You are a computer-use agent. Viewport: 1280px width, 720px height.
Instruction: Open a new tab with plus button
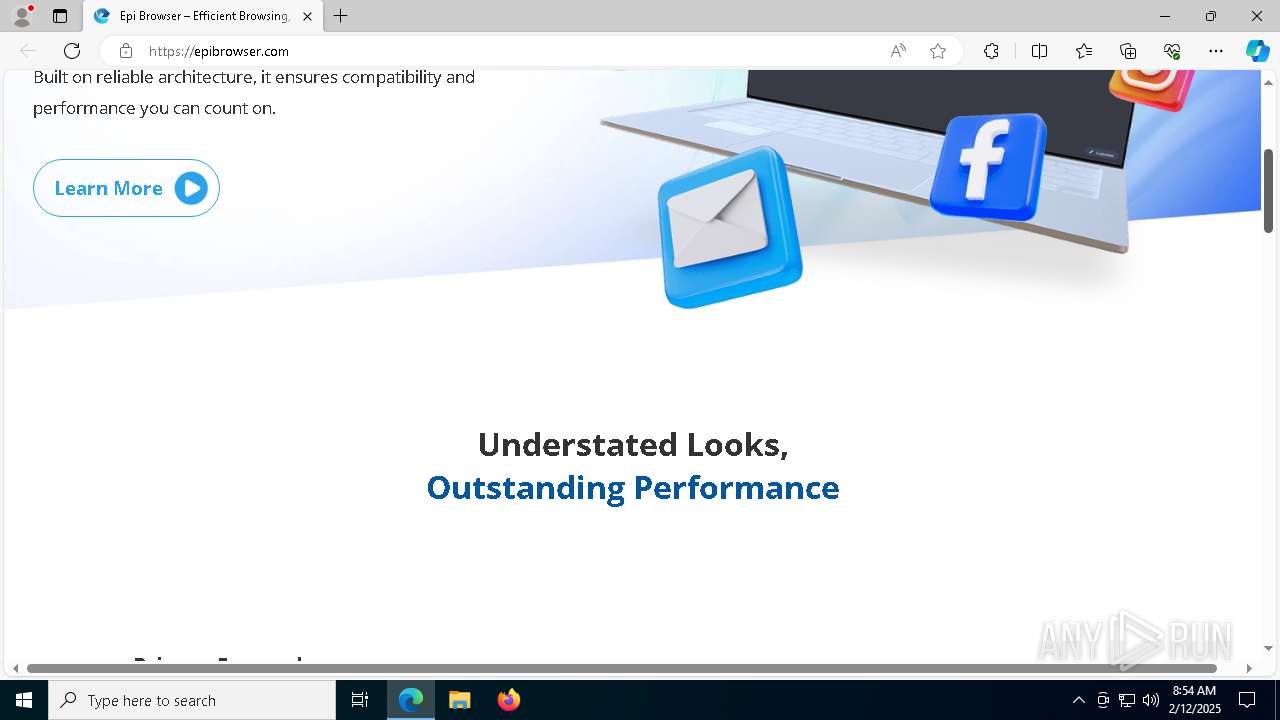341,16
